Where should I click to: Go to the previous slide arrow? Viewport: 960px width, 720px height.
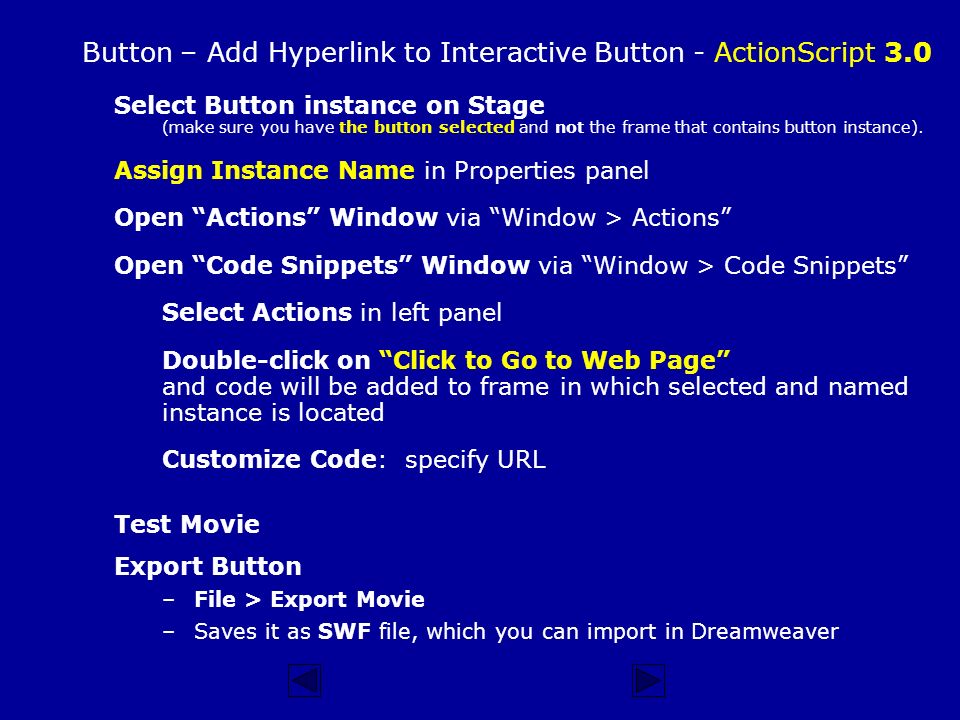305,680
